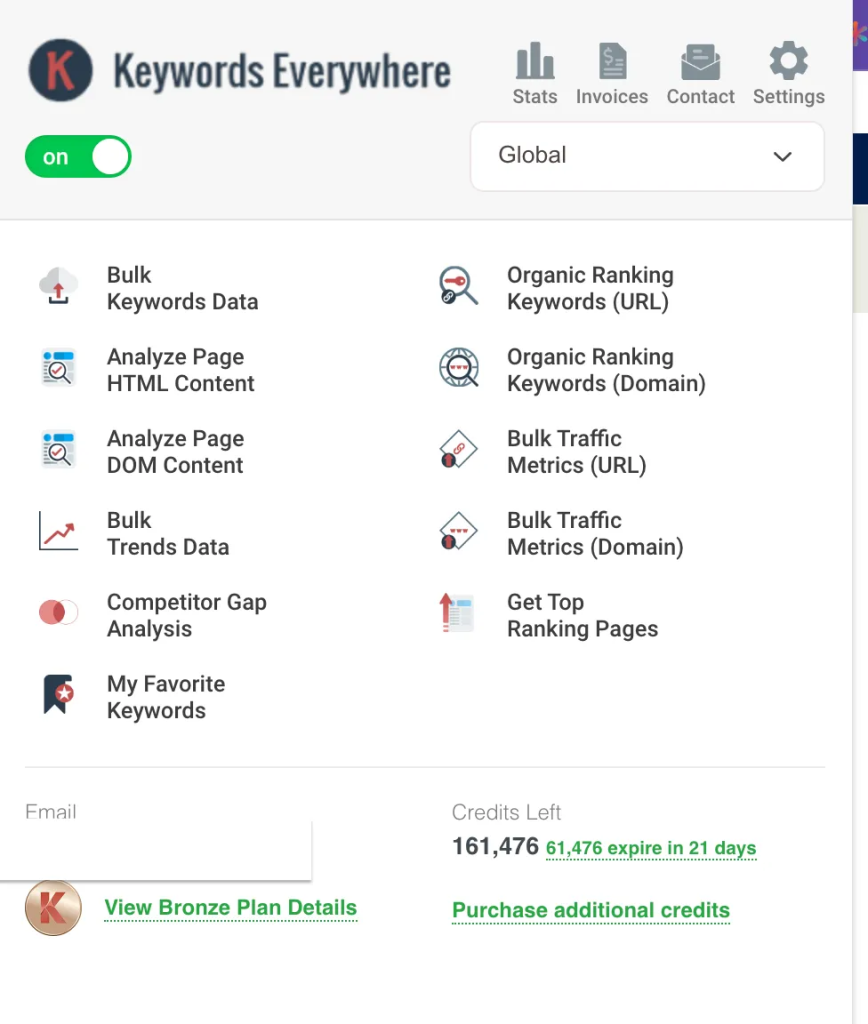
Task: Open the Settings gear icon
Action: [x=788, y=62]
